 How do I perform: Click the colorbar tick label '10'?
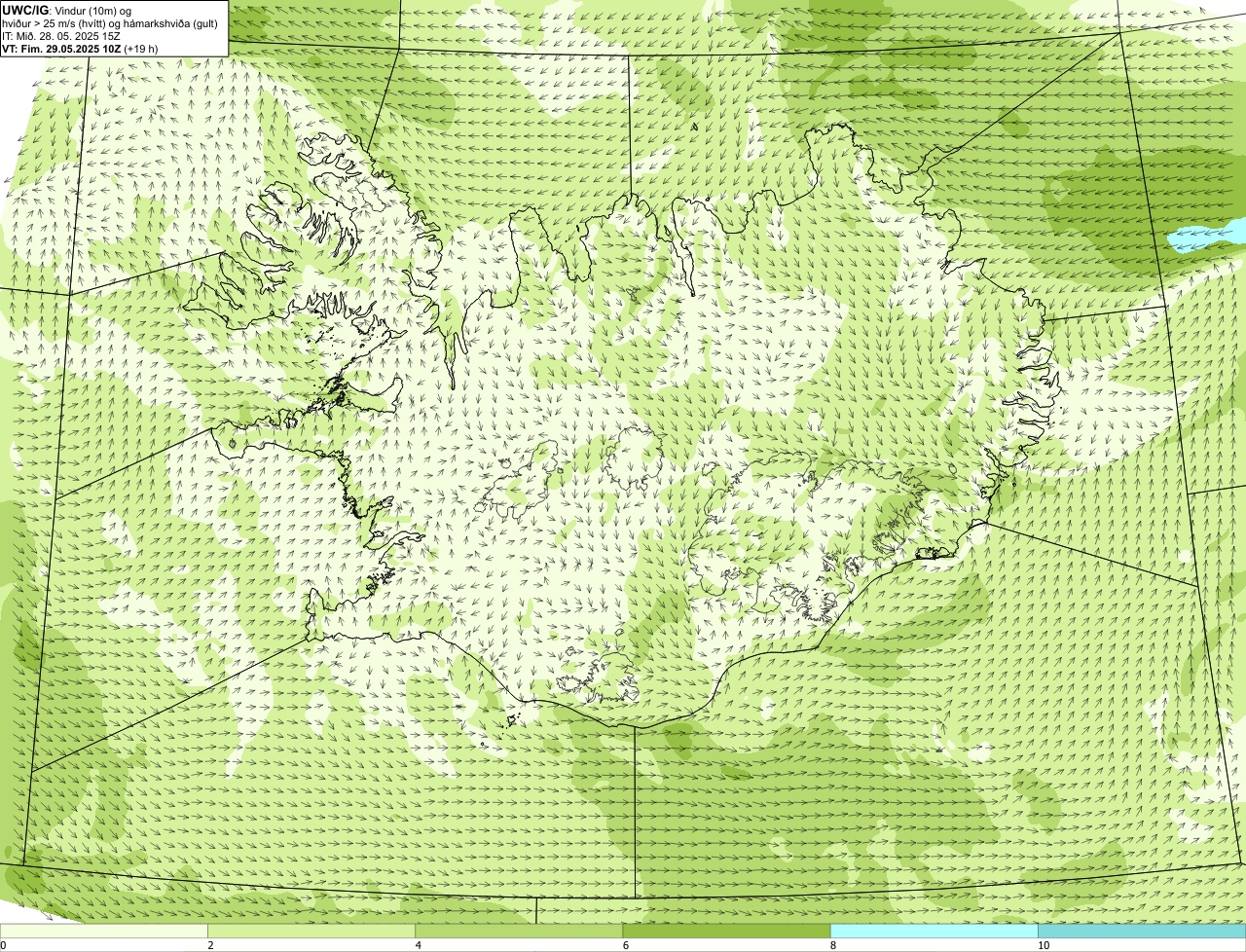(1043, 945)
